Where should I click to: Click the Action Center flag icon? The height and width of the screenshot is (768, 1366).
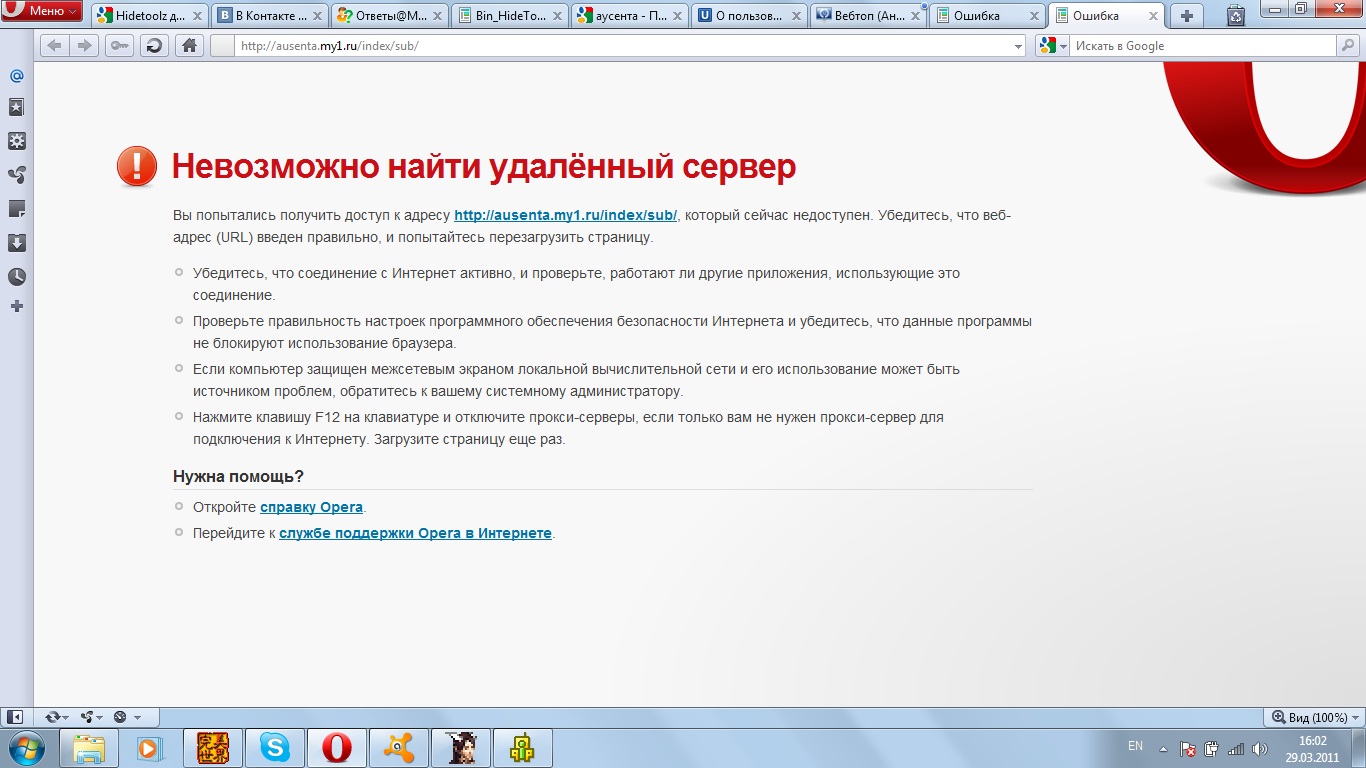pos(1188,748)
